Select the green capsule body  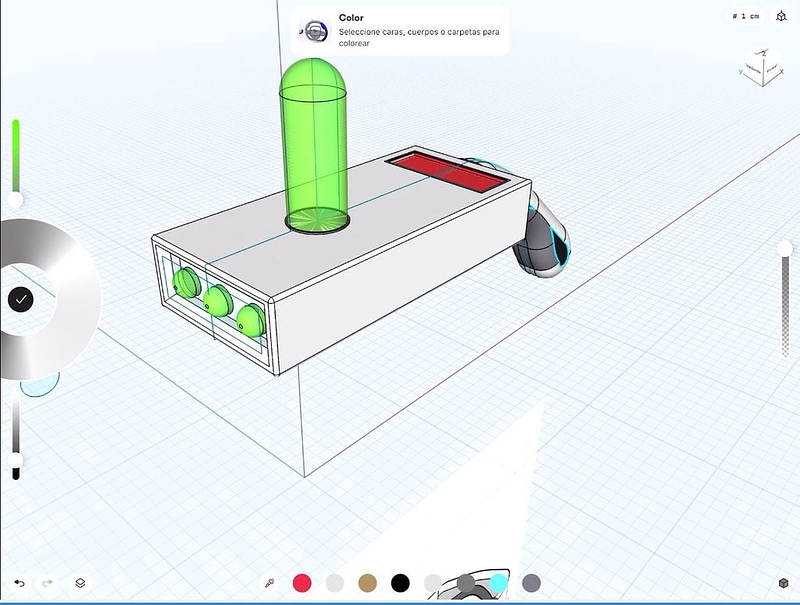click(x=314, y=143)
